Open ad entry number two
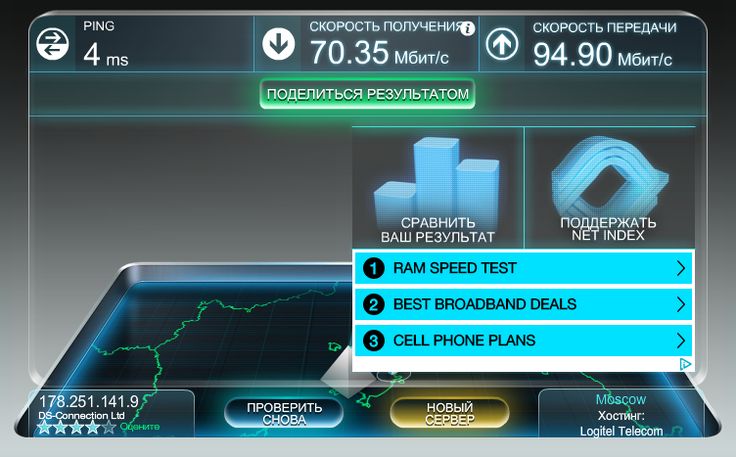The image size is (736, 457). [x=523, y=304]
